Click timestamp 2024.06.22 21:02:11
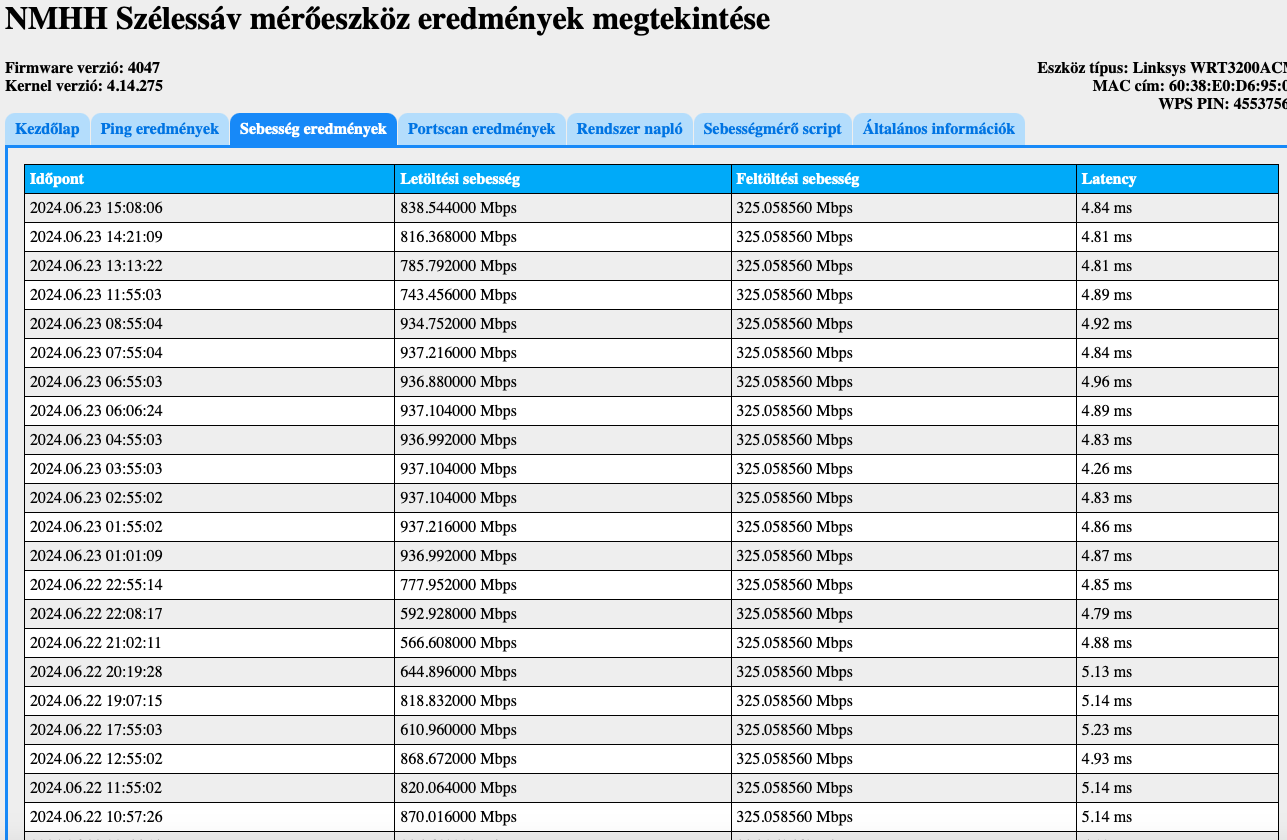1287x840 pixels. (96, 643)
